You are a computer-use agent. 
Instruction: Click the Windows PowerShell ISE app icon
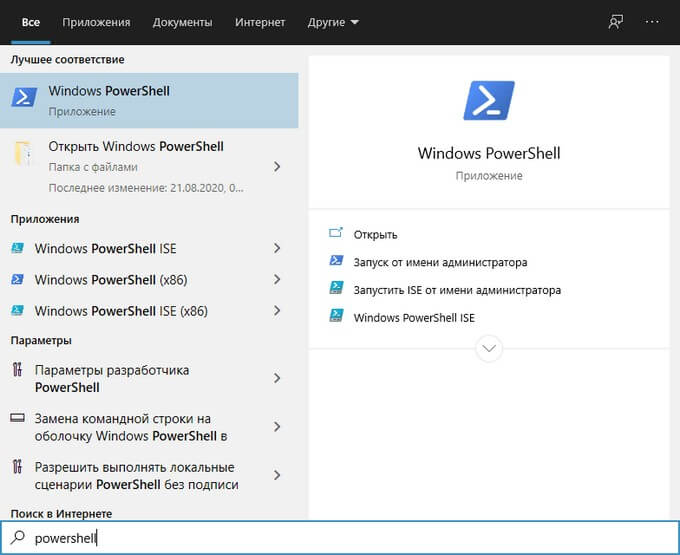(17, 249)
